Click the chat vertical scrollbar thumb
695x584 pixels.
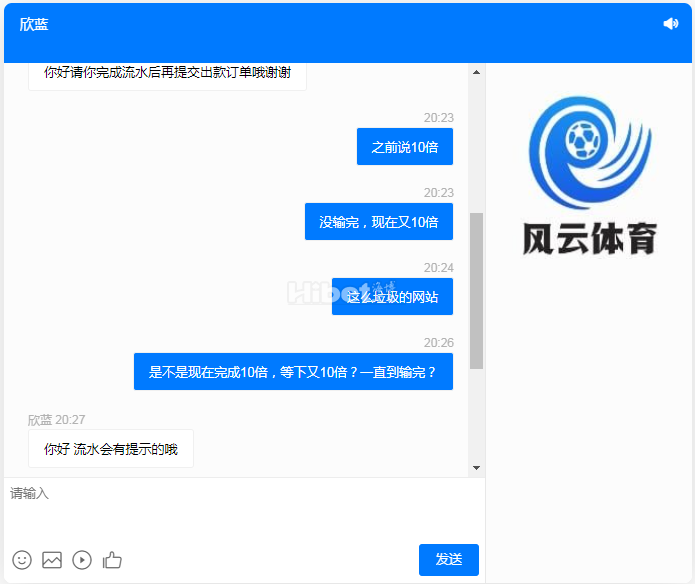476,290
